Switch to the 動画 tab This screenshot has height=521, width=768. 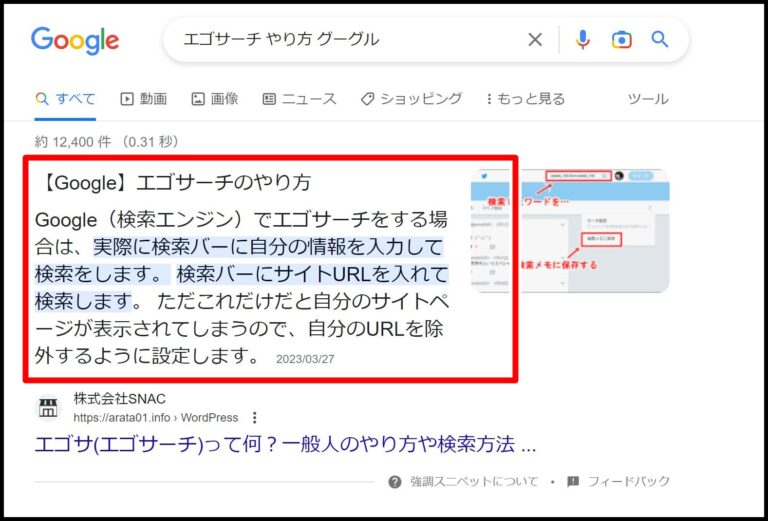click(x=144, y=99)
